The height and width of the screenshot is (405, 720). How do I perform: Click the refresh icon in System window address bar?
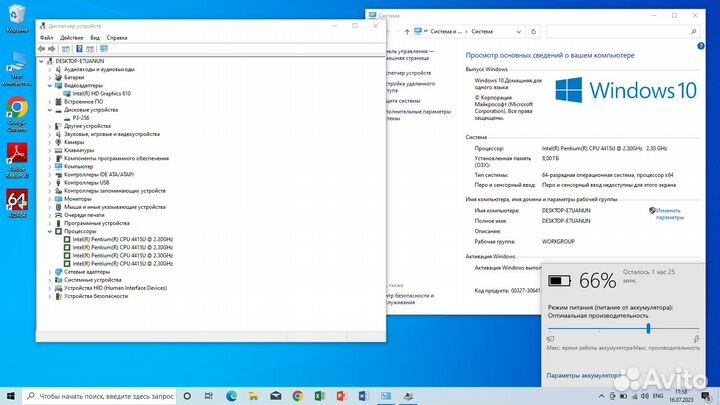tap(533, 32)
